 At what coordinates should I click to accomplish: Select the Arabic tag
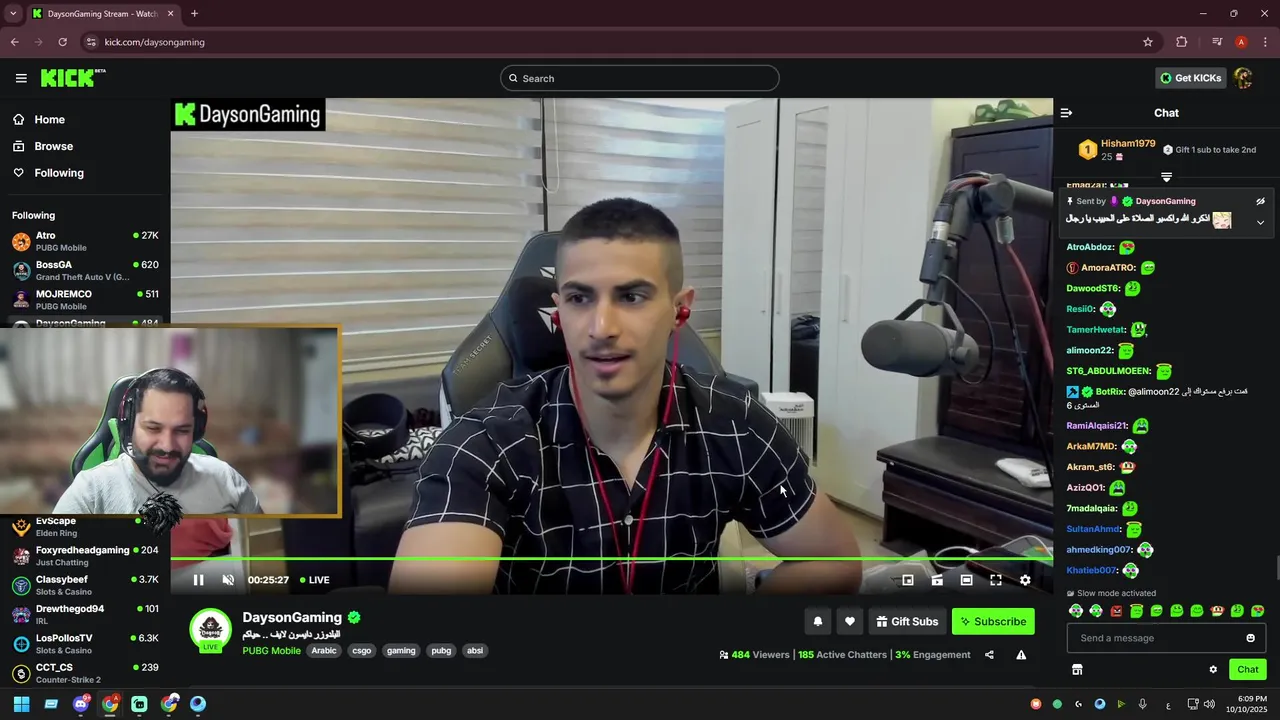(324, 651)
